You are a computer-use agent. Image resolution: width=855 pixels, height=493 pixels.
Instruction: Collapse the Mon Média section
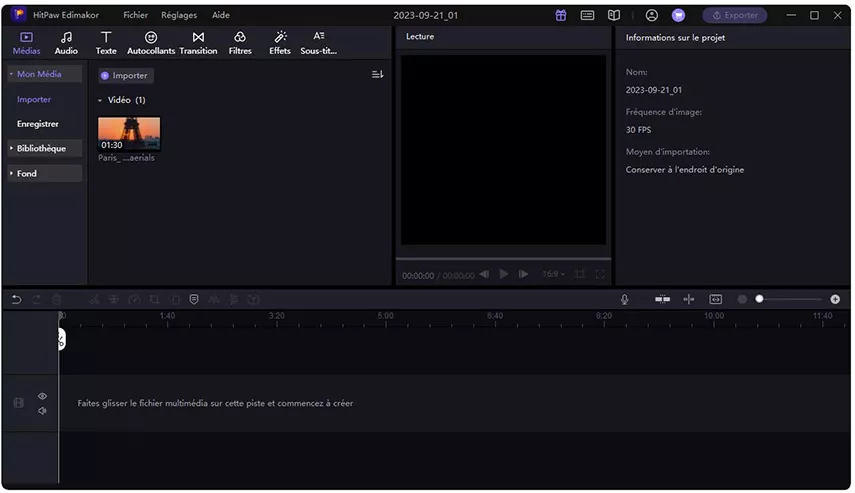(x=44, y=74)
